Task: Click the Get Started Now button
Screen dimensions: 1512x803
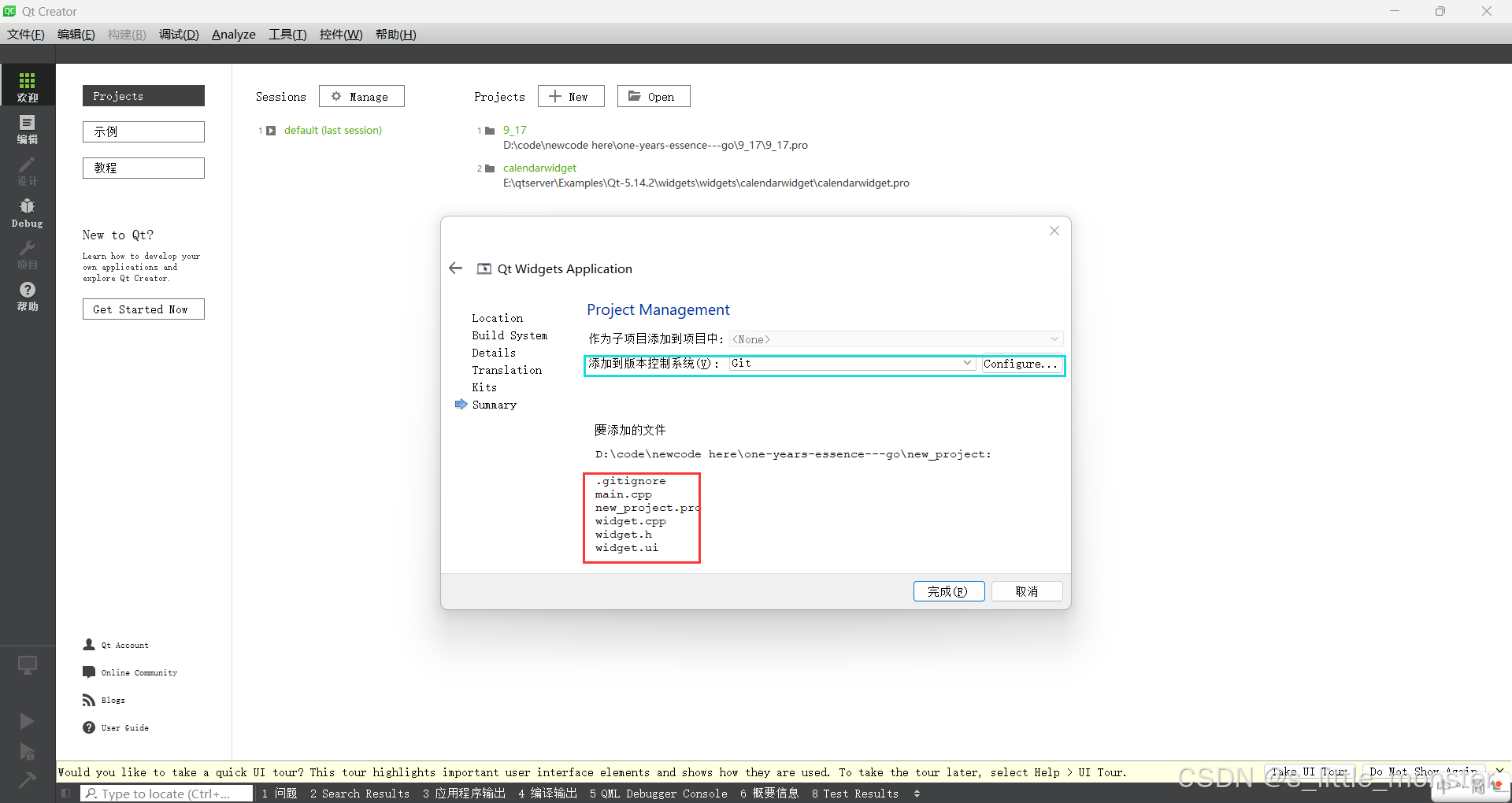Action: click(x=143, y=309)
